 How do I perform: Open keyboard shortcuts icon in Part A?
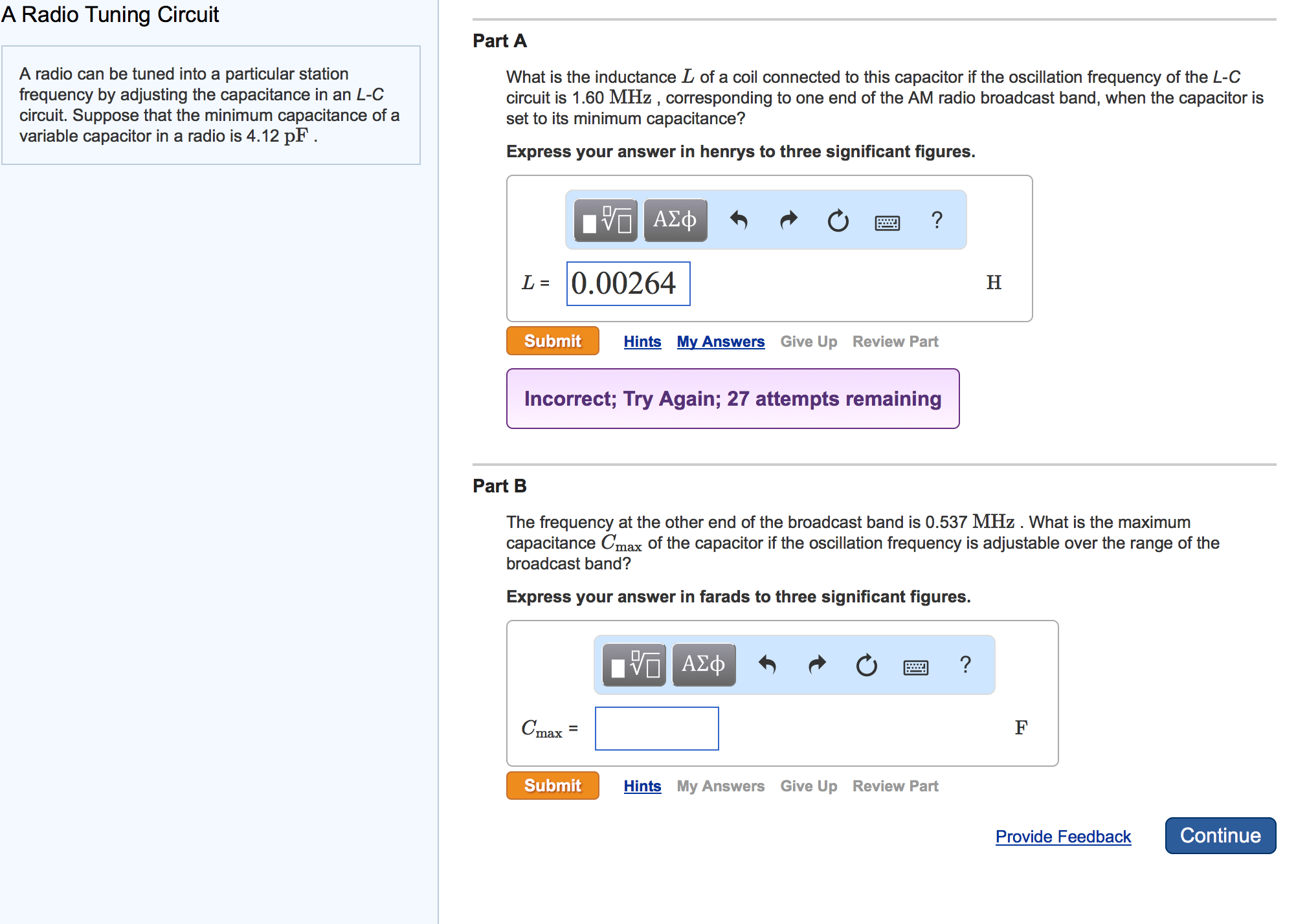click(887, 223)
